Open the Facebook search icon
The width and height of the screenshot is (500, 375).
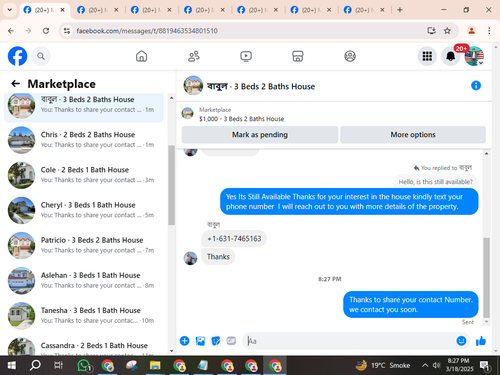(x=41, y=56)
